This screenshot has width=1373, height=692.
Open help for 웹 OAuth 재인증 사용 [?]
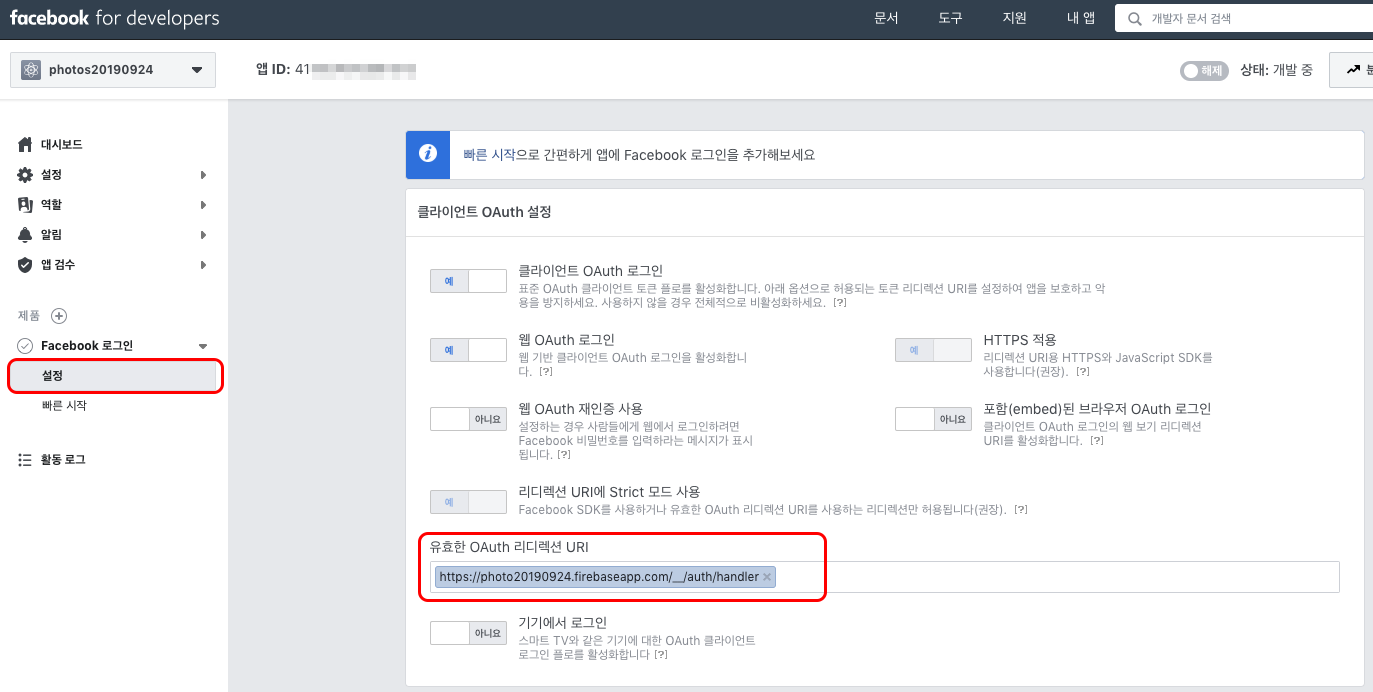(564, 454)
